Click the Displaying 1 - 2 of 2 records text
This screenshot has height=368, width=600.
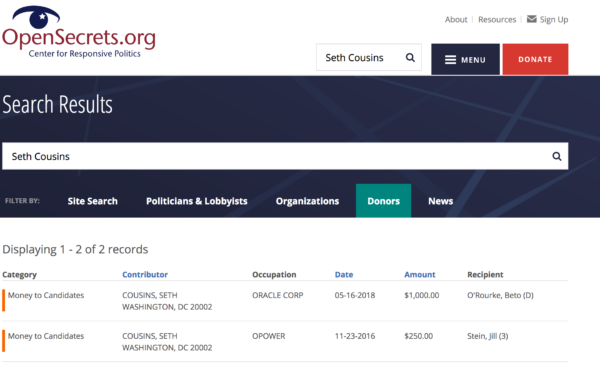75,249
